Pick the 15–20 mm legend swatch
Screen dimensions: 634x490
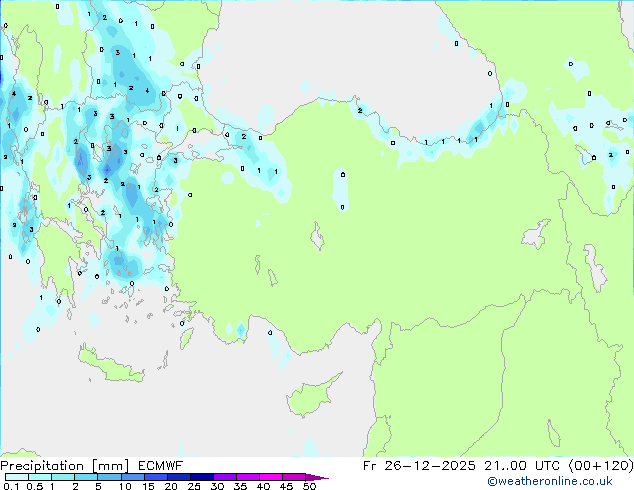coord(155,477)
